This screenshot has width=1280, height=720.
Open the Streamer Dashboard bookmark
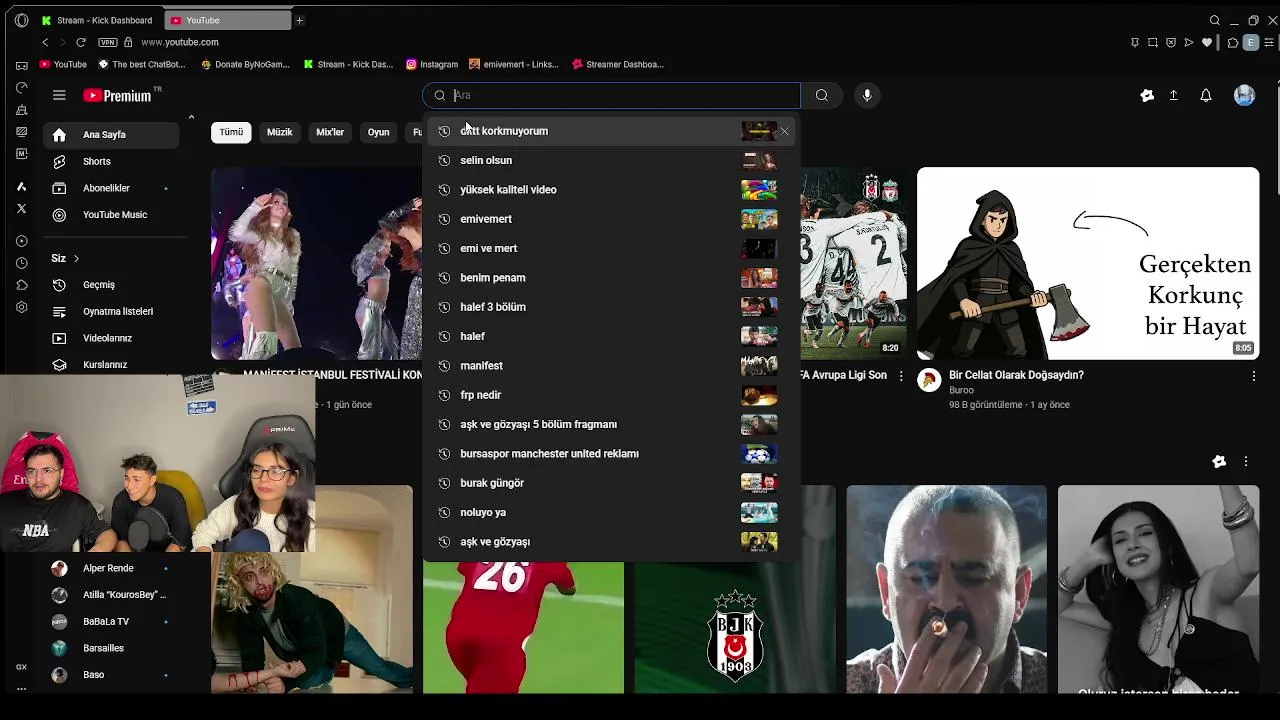point(618,64)
